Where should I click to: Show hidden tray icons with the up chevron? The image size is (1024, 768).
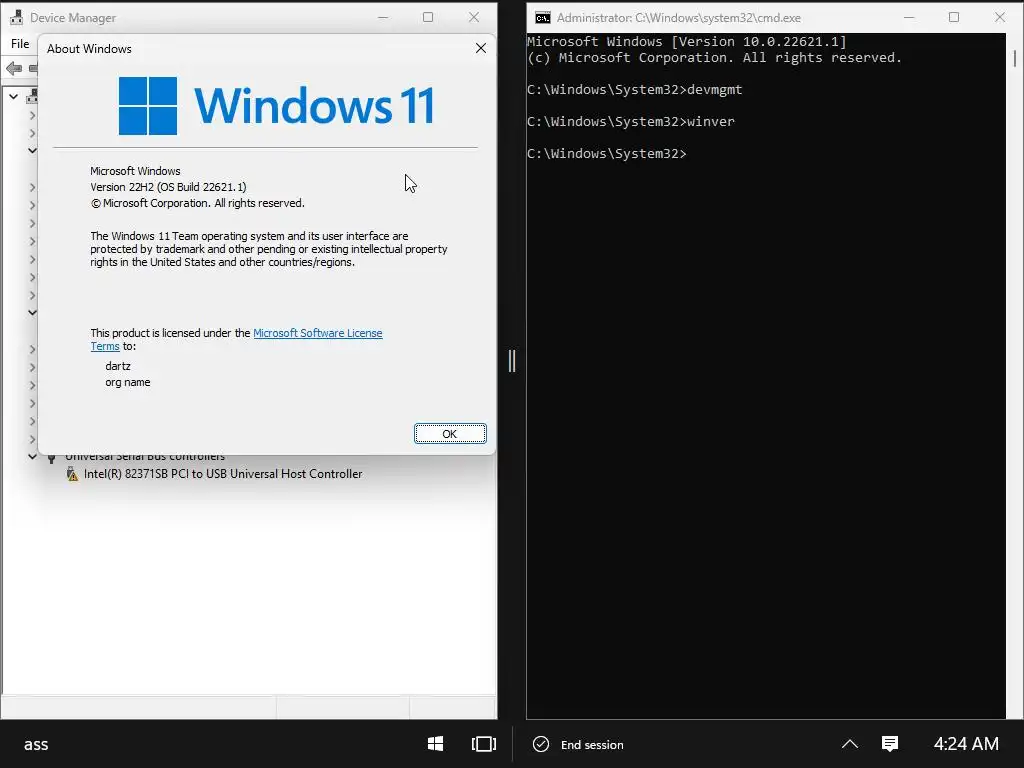coord(850,744)
